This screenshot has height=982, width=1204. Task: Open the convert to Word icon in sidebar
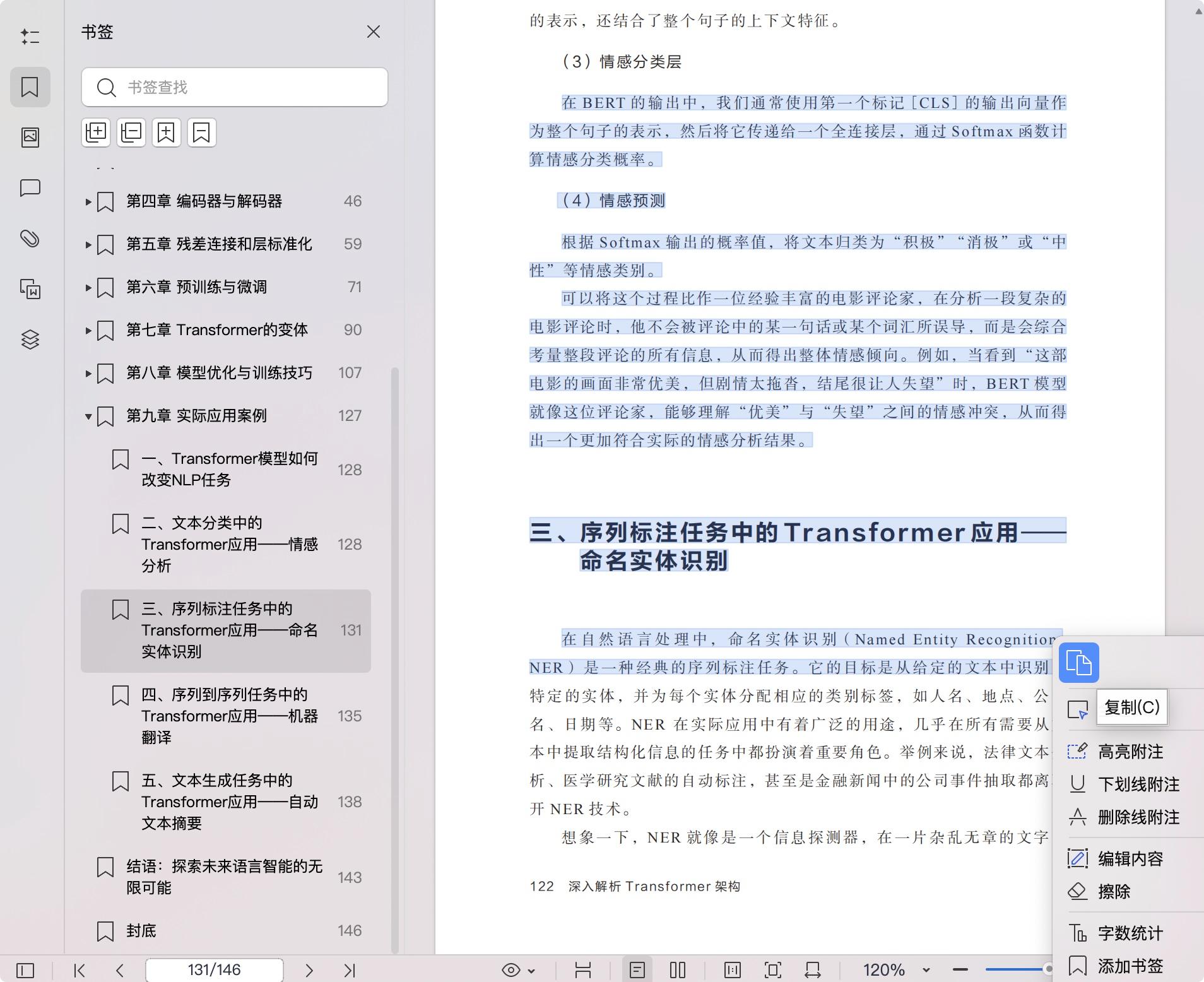(30, 289)
